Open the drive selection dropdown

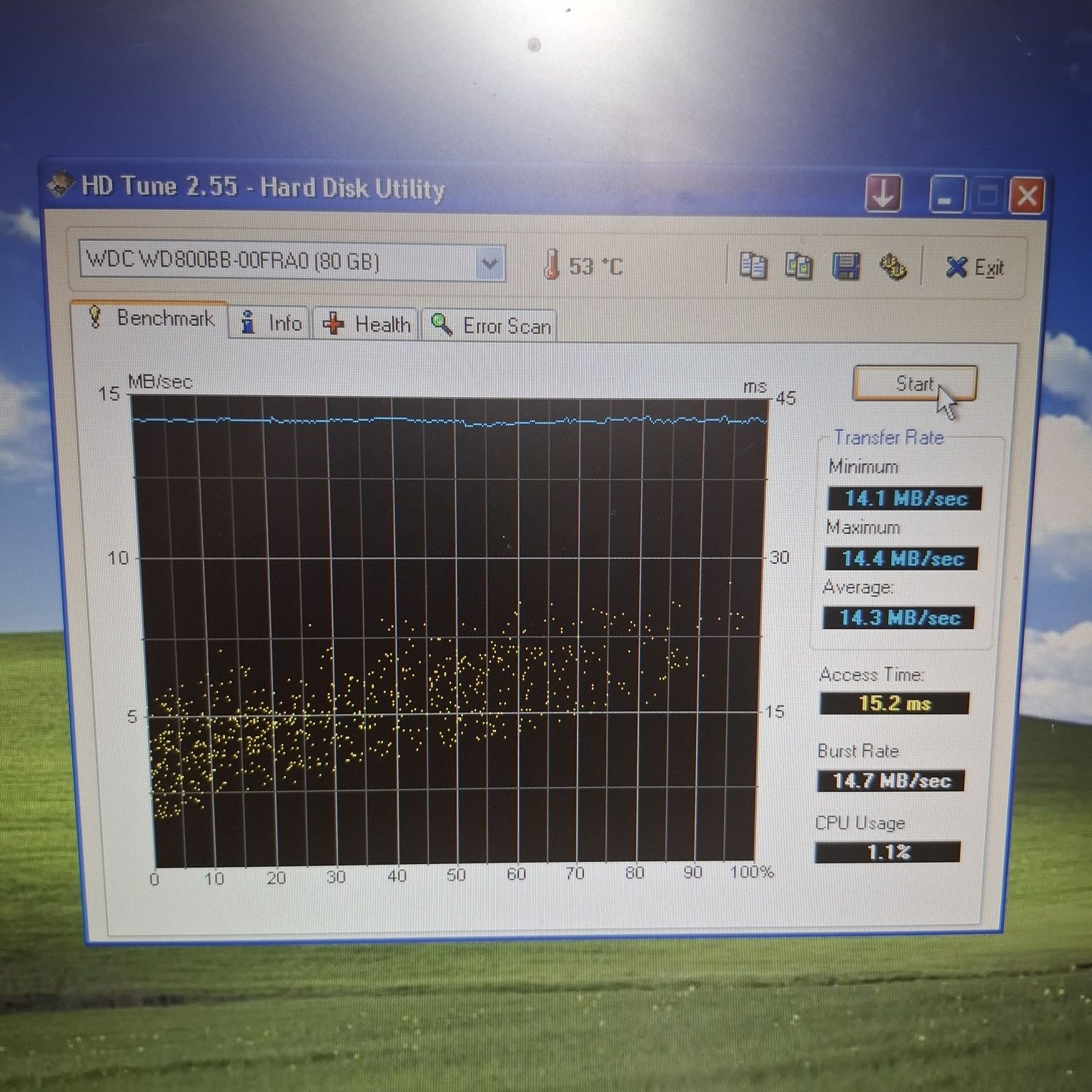[x=490, y=263]
